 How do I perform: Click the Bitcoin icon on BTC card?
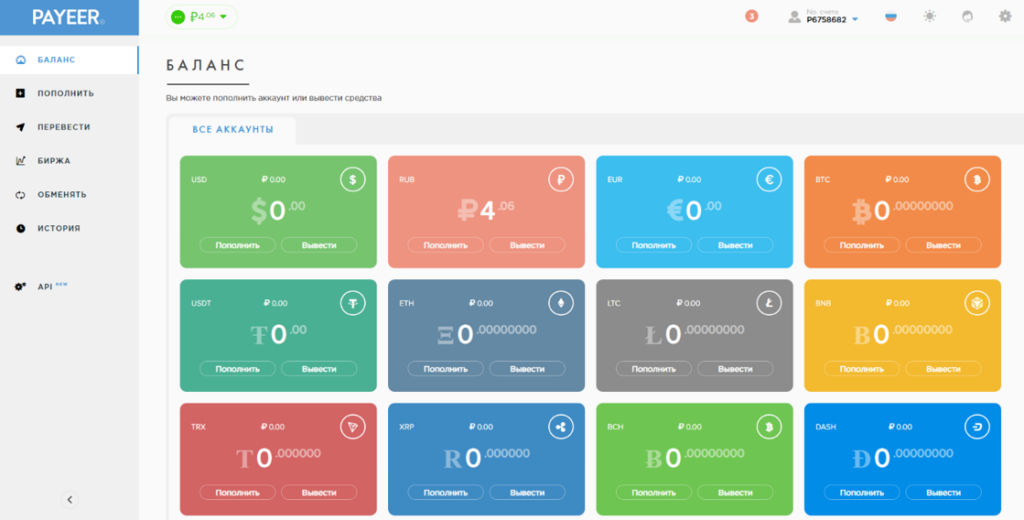pyautogui.click(x=977, y=180)
